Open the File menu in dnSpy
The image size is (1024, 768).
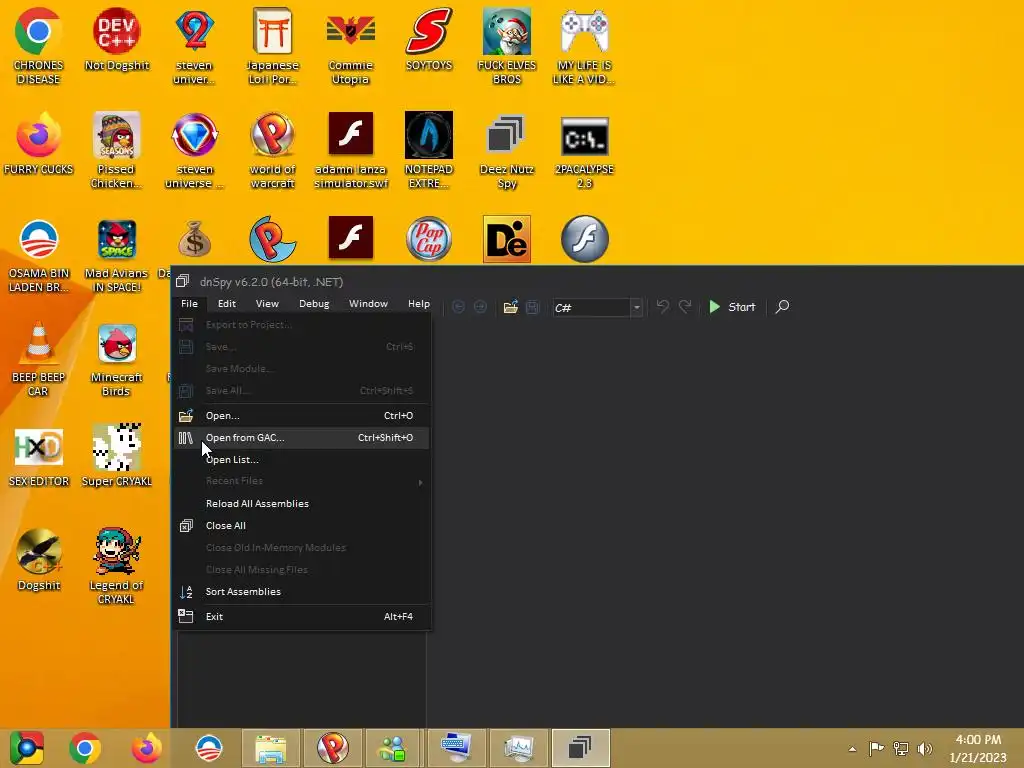point(189,304)
